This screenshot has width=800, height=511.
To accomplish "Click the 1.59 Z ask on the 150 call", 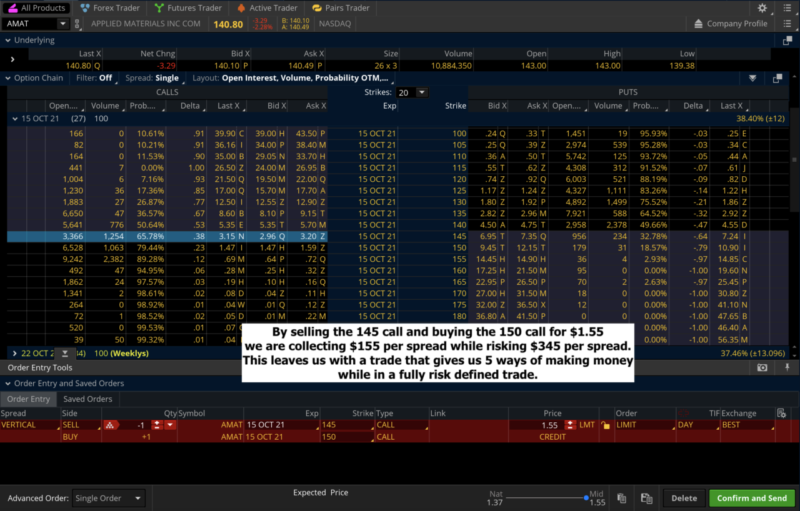I will [312, 248].
